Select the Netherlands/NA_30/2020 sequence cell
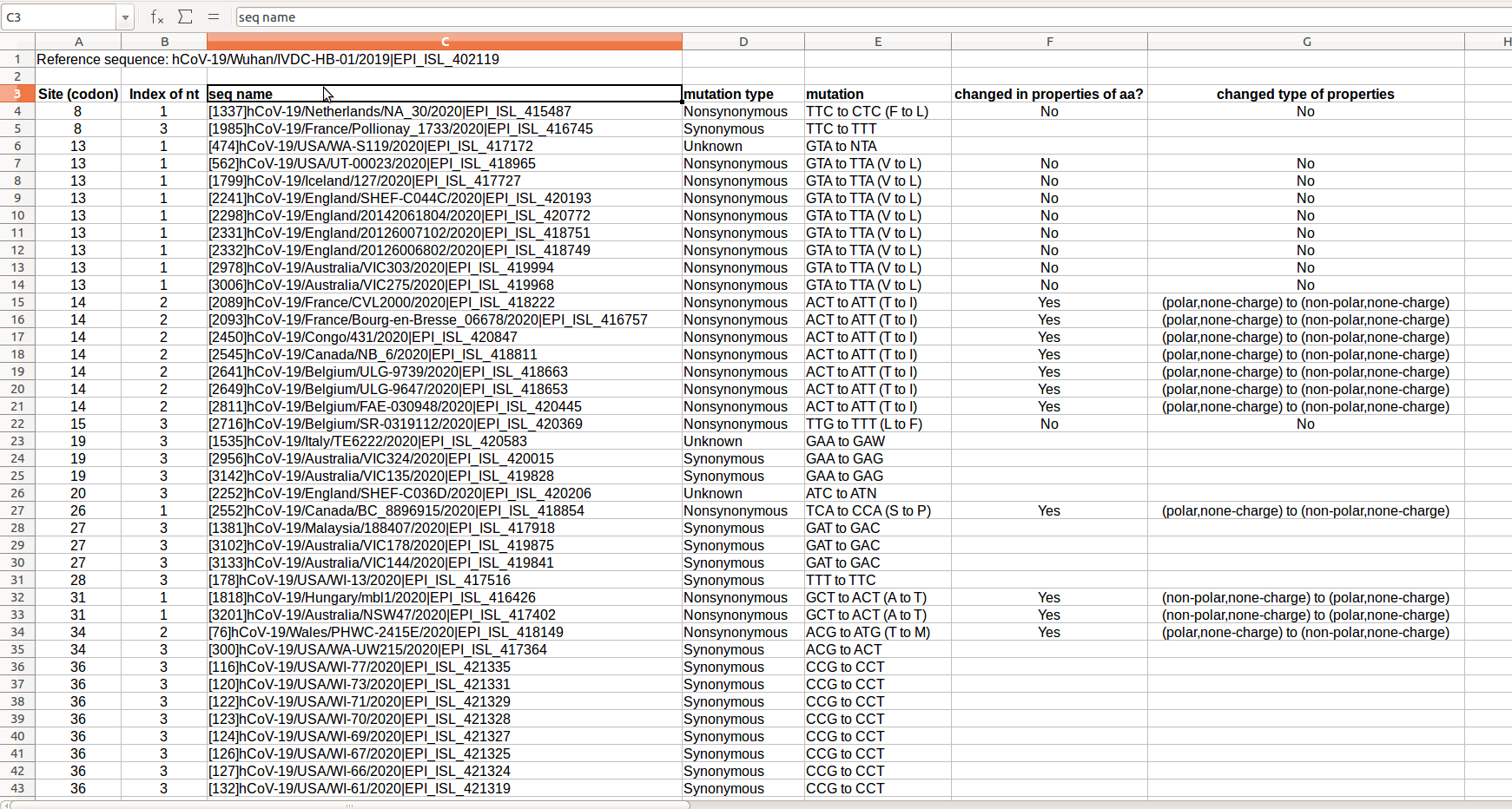The height and width of the screenshot is (809, 1512). coord(445,111)
